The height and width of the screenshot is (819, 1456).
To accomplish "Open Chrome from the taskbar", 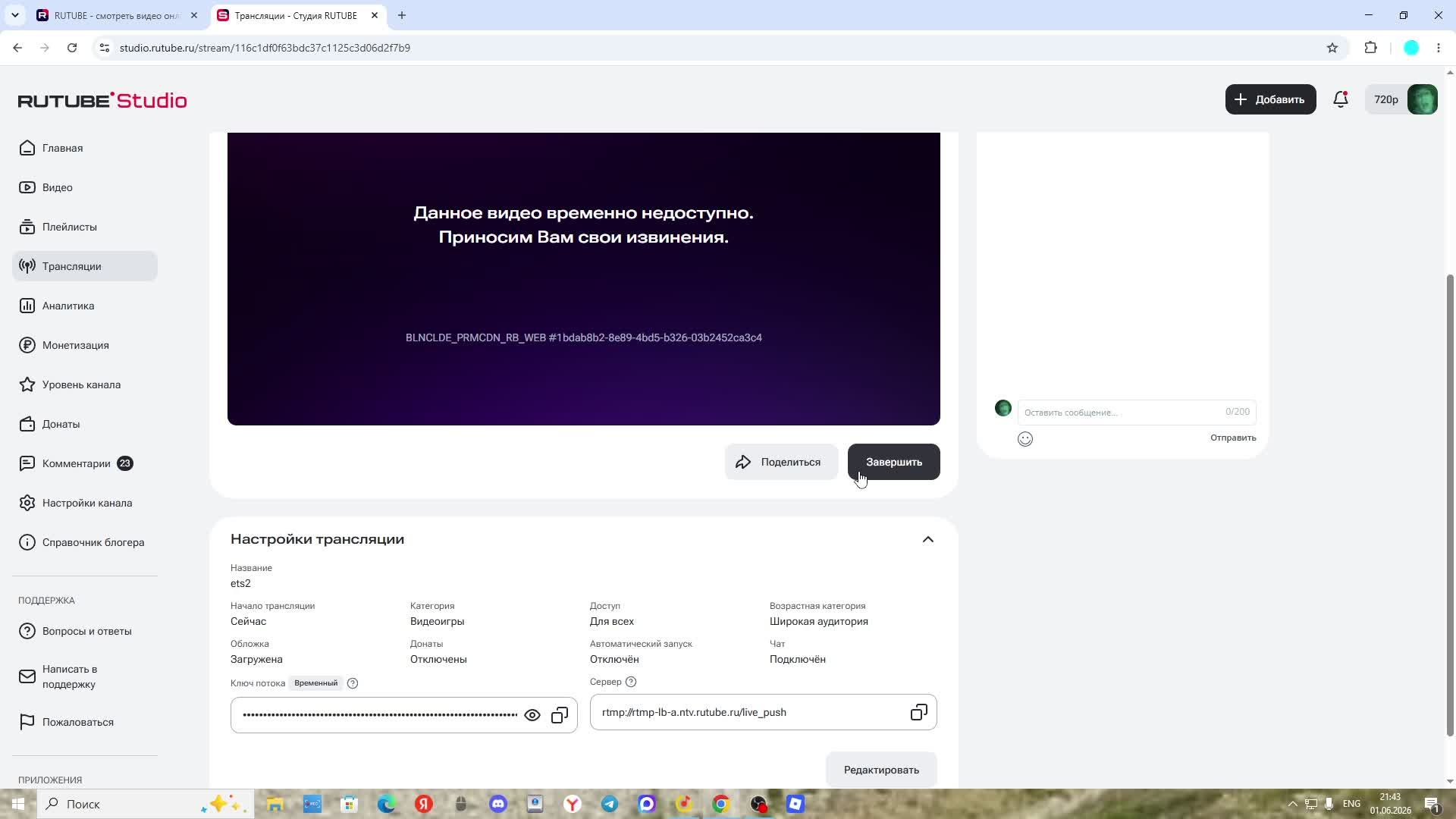I will pyautogui.click(x=721, y=804).
